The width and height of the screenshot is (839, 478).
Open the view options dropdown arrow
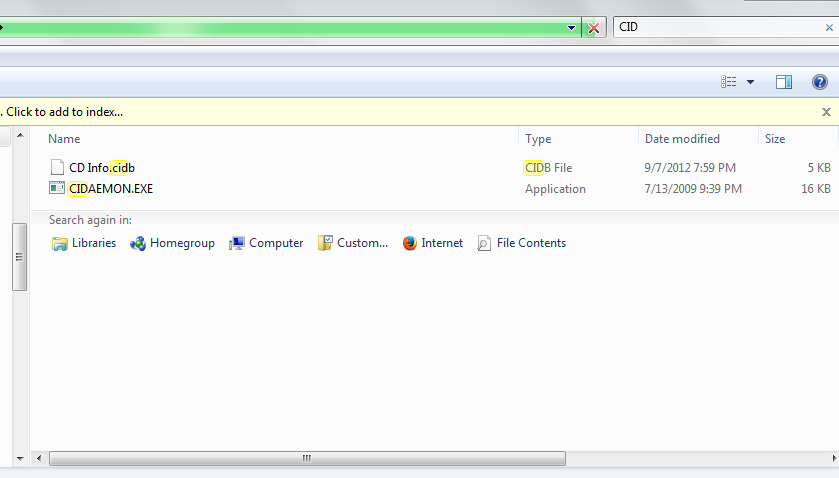(750, 82)
